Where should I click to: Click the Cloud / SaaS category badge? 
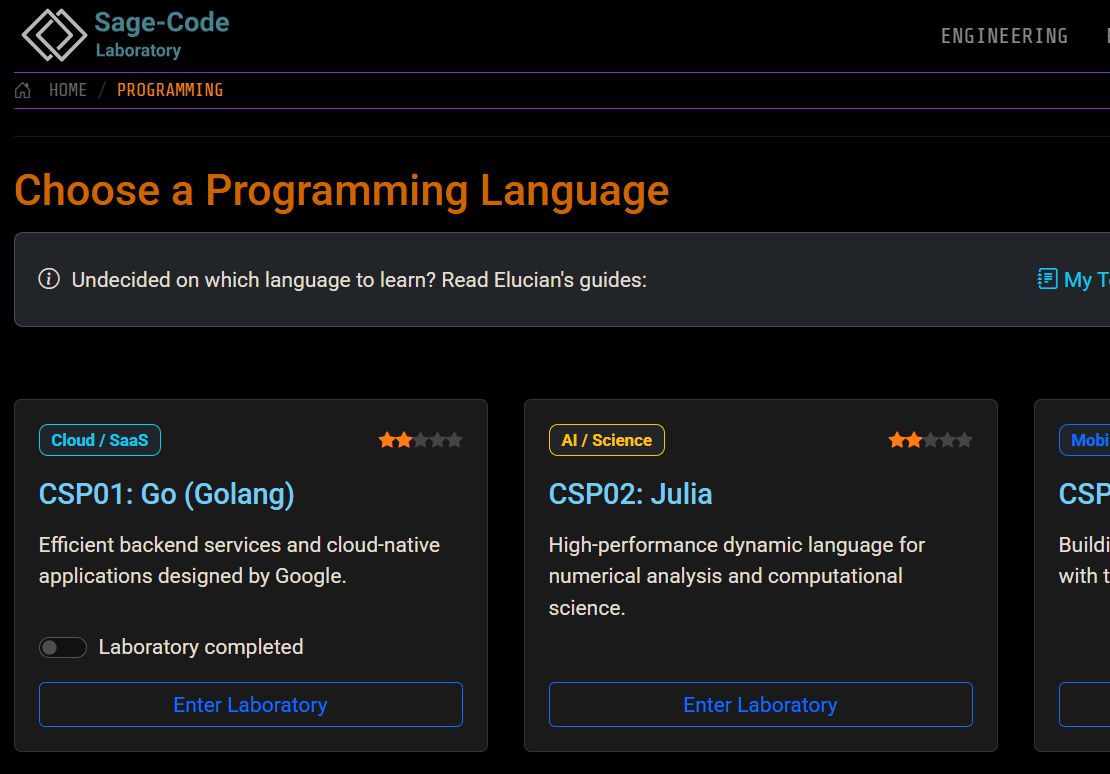(100, 440)
